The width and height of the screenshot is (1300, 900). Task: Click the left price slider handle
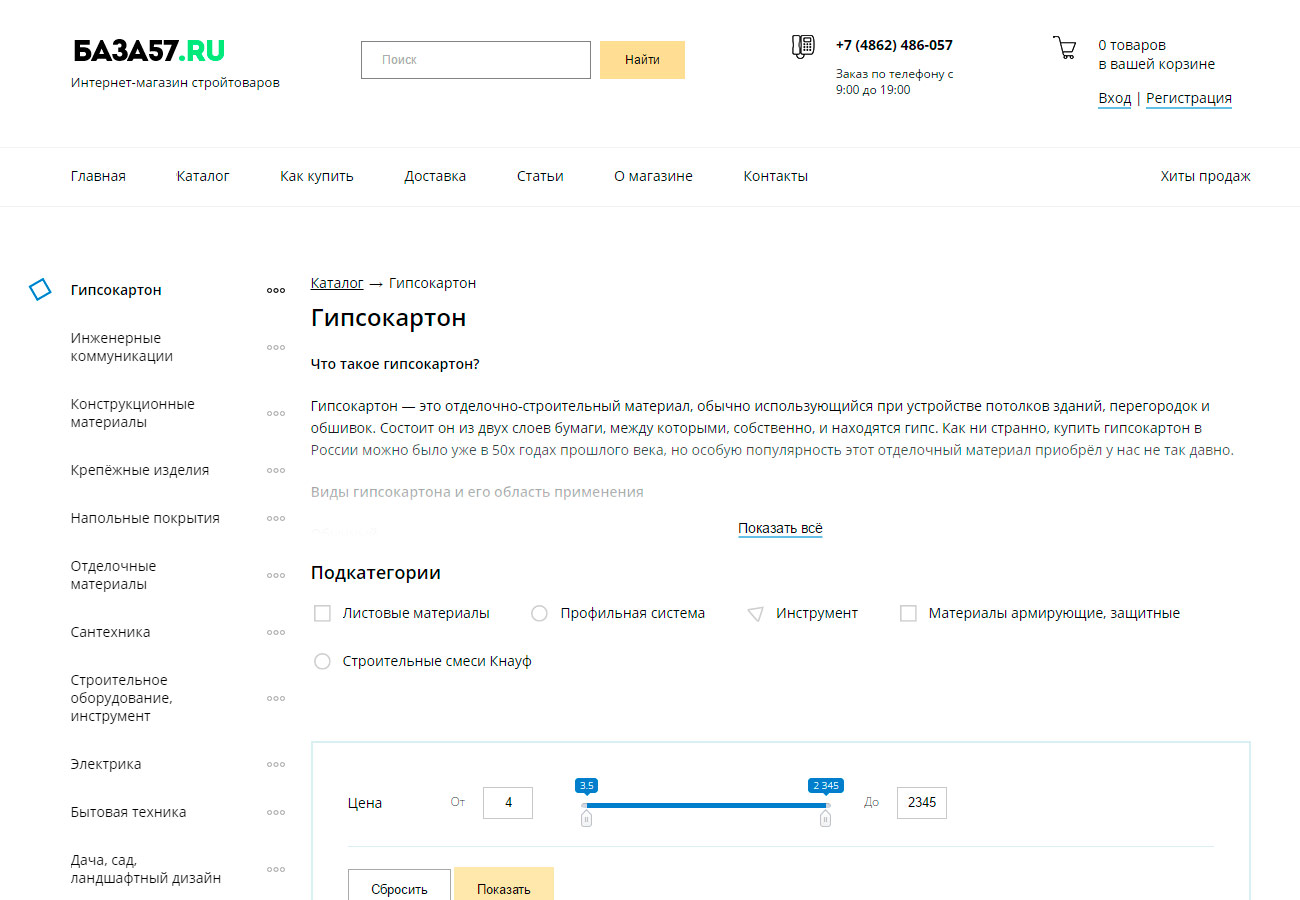tap(586, 819)
